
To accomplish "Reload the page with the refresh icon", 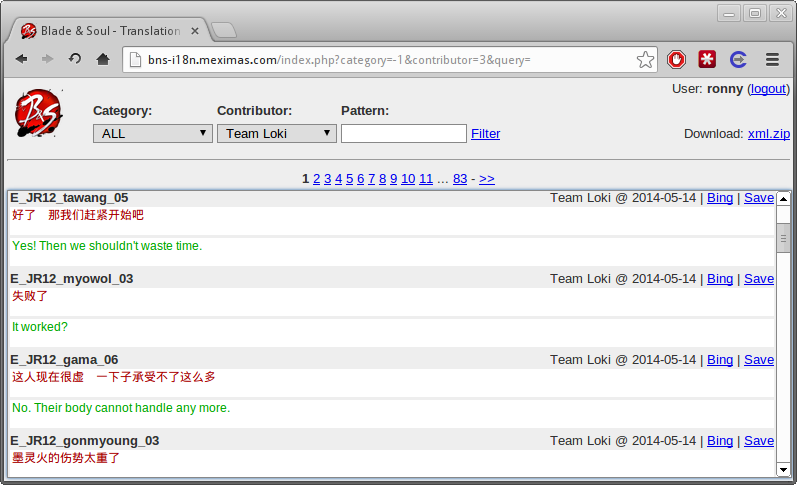I will (75, 59).
